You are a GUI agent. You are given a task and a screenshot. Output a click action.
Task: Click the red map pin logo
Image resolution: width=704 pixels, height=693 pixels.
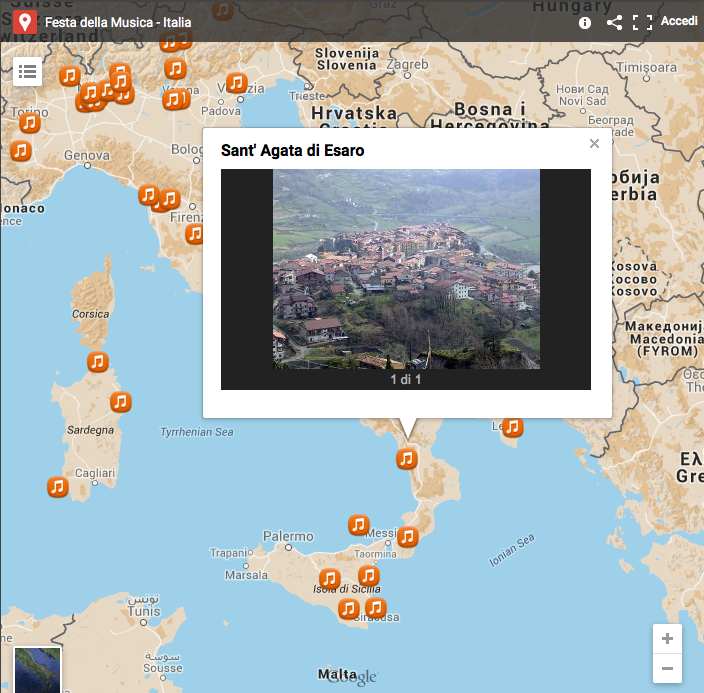pyautogui.click(x=25, y=22)
